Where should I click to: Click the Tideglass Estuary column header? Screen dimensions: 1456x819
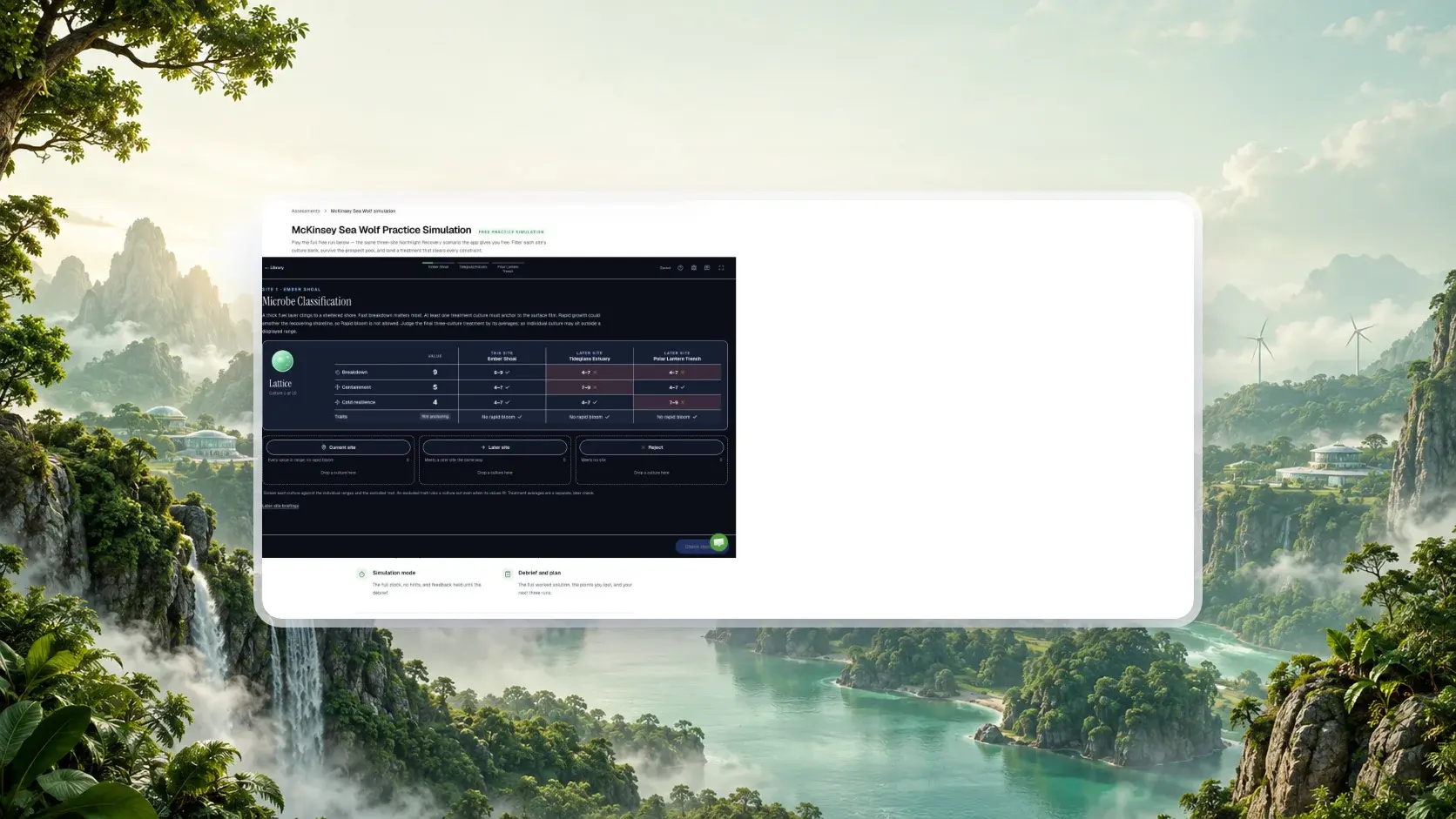(x=590, y=356)
